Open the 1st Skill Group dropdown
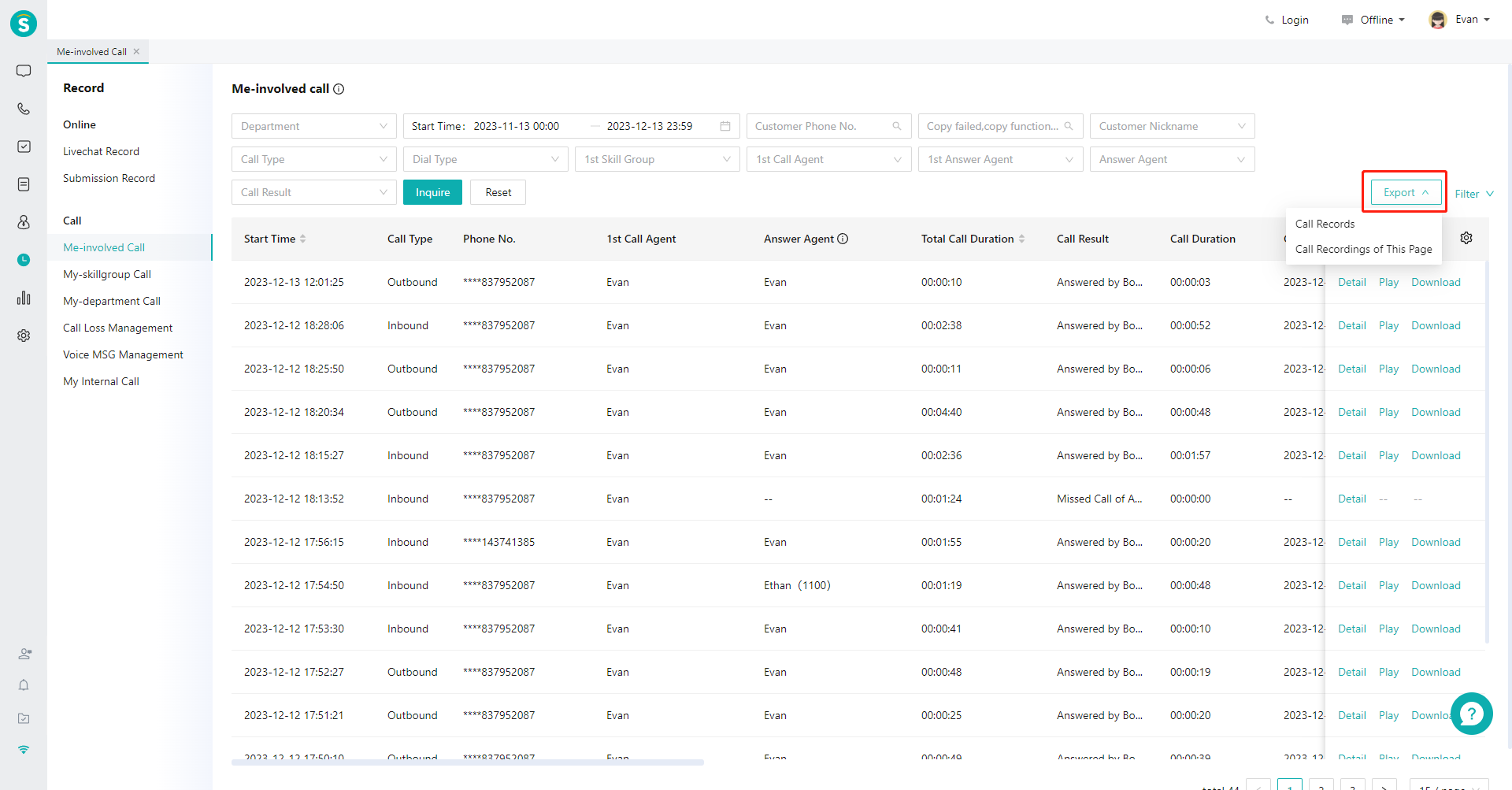This screenshot has width=1512, height=790. coord(658,159)
